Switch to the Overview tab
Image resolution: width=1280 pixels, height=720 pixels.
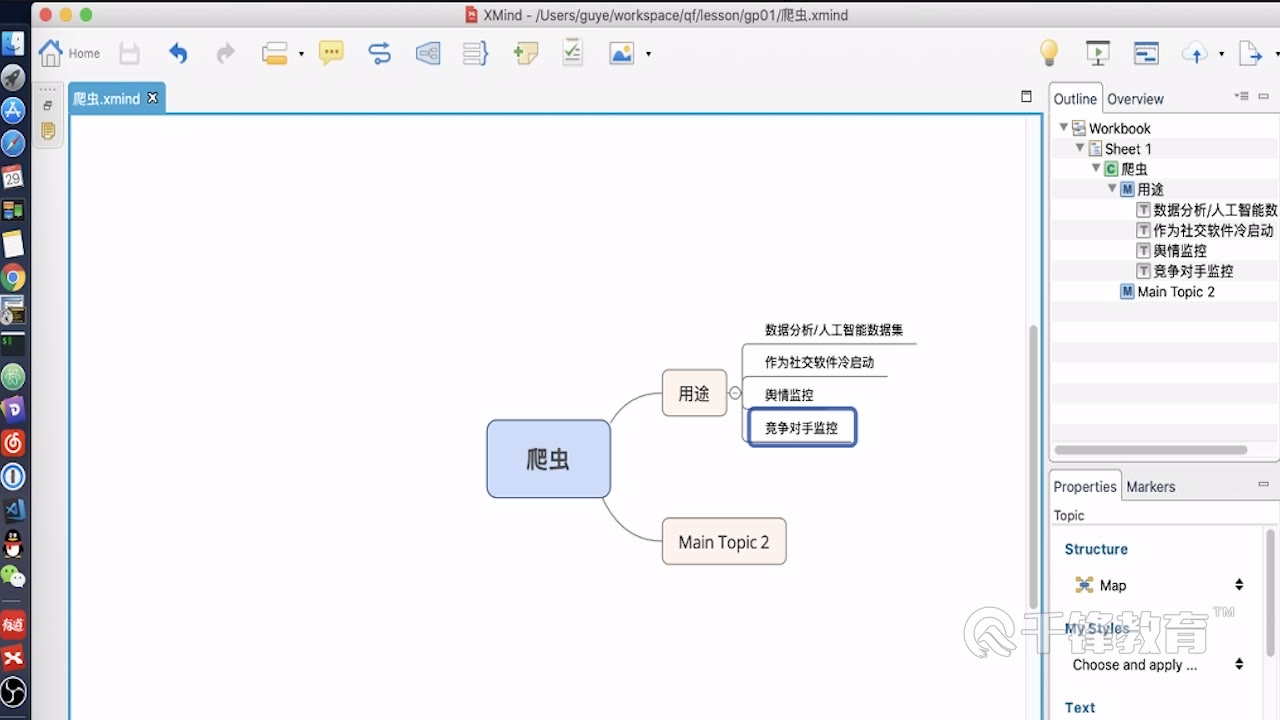(x=1135, y=99)
